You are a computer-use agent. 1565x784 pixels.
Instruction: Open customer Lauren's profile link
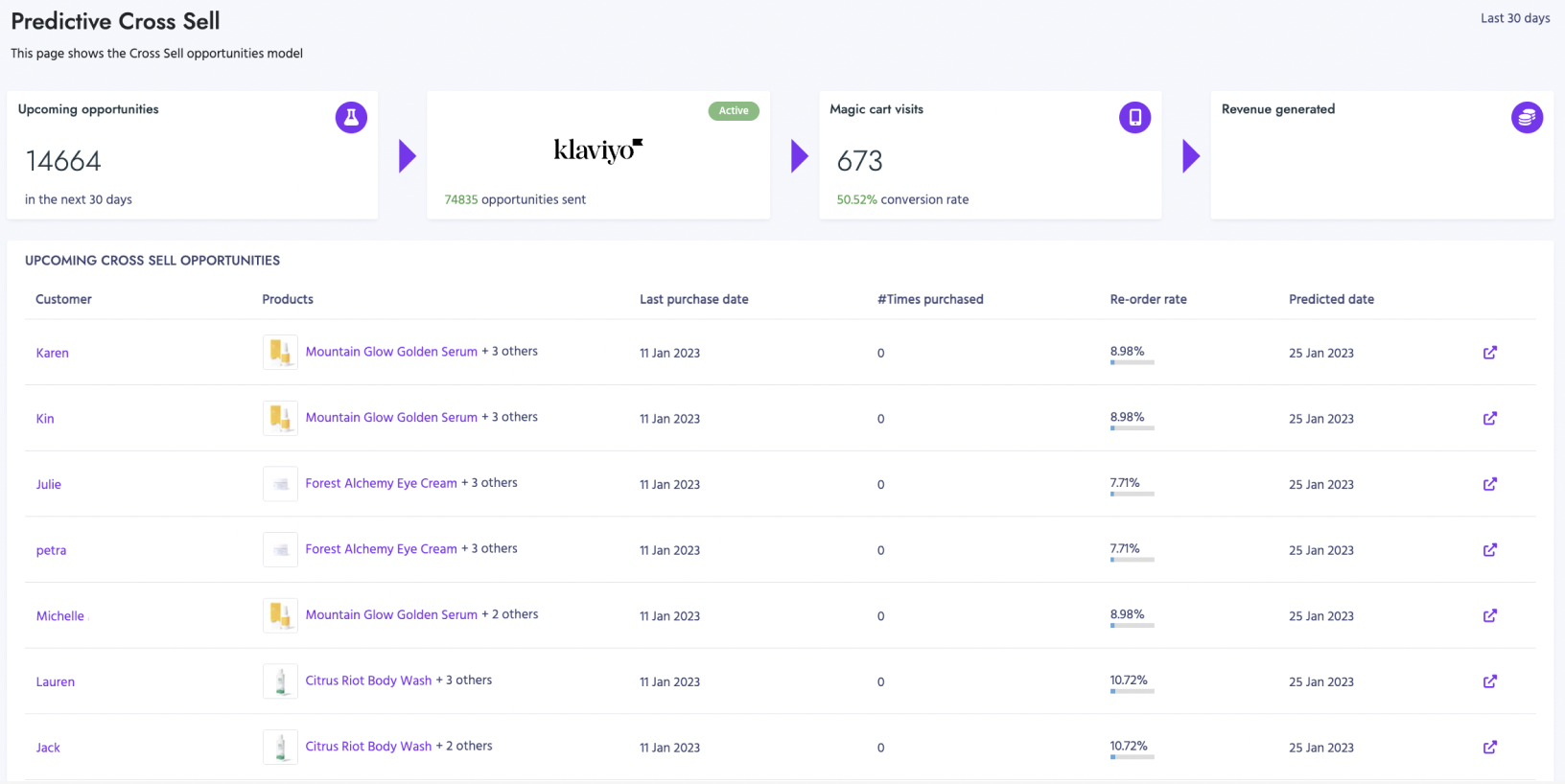tap(56, 682)
